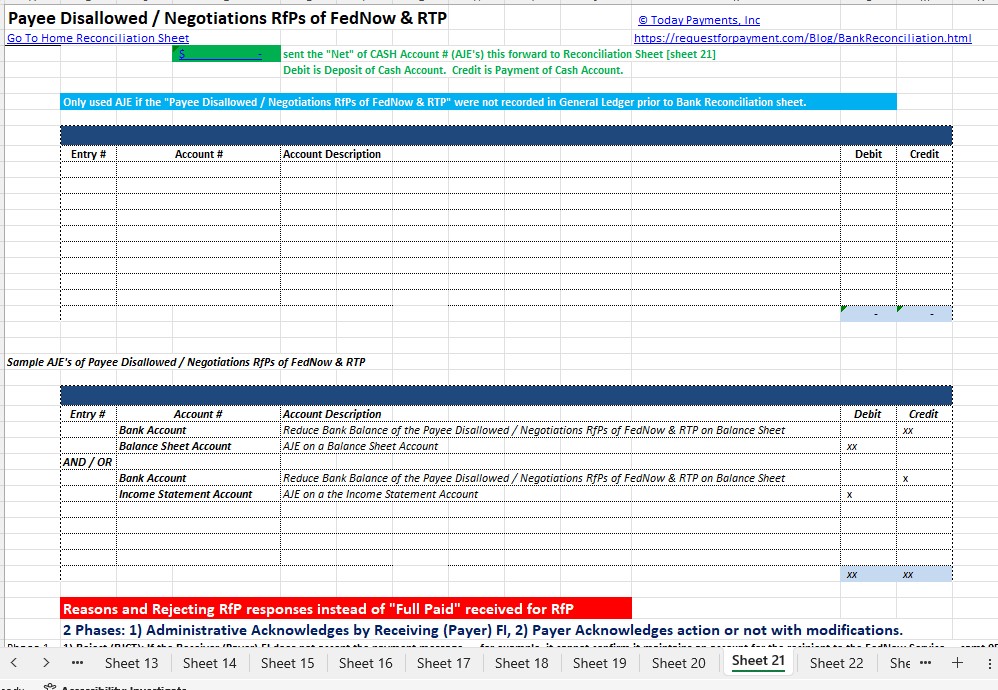Click the next sheet tab arrow
Screen dimensions: 998x690
[x=46, y=663]
